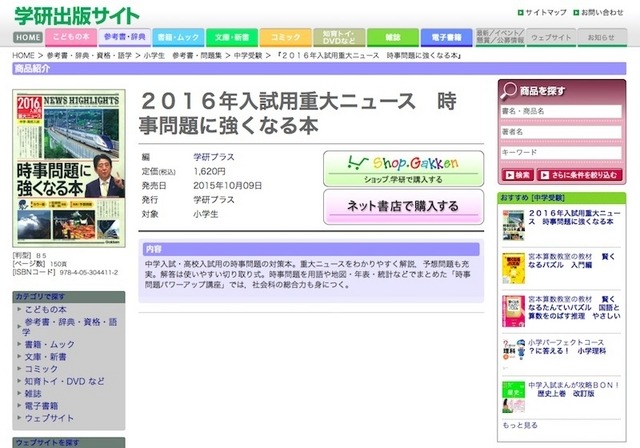Select 電子書籍 in the category list
The width and height of the screenshot is (640, 448).
(x=41, y=406)
